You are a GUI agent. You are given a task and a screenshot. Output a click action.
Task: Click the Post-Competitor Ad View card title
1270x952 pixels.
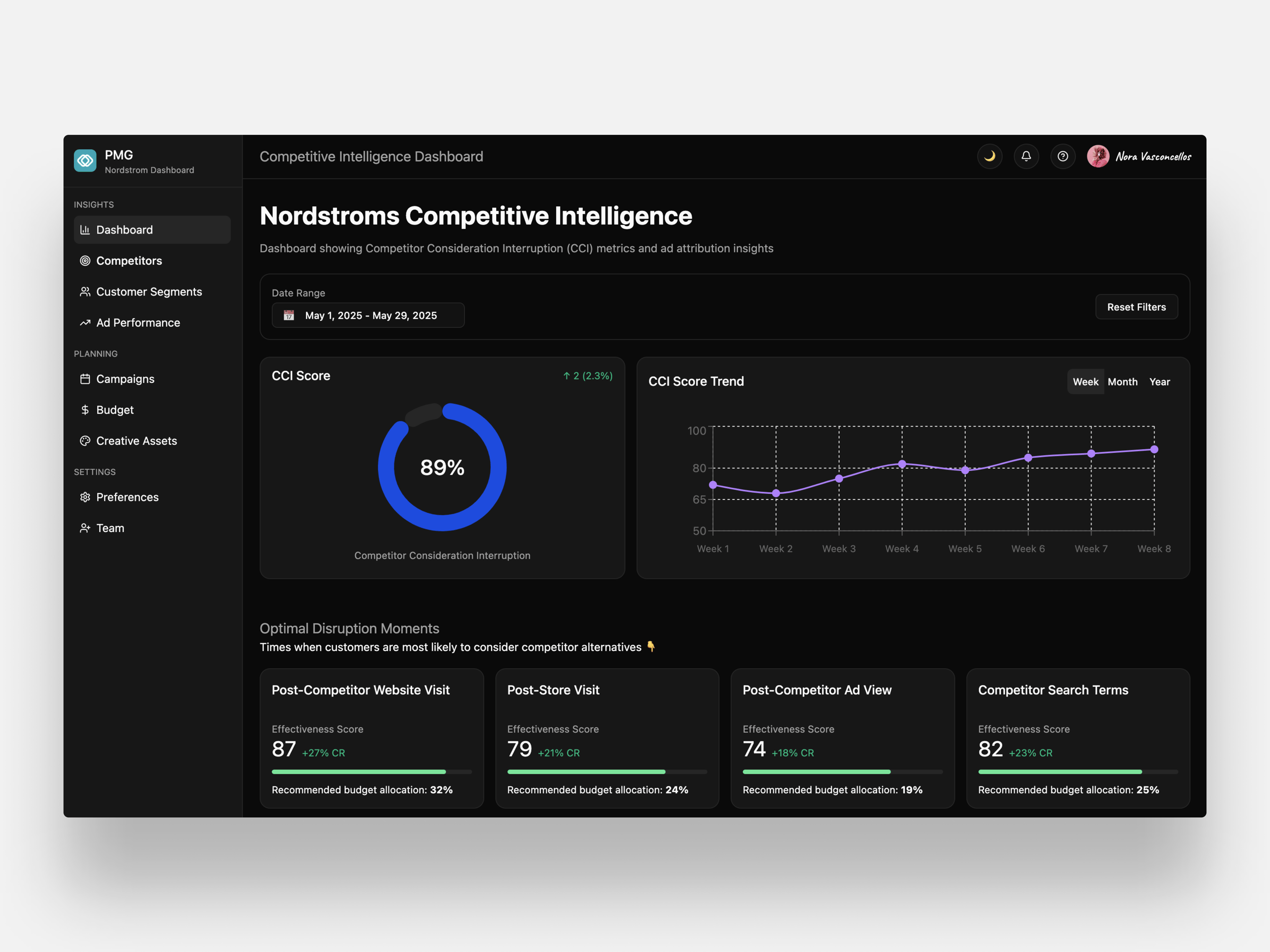[817, 690]
